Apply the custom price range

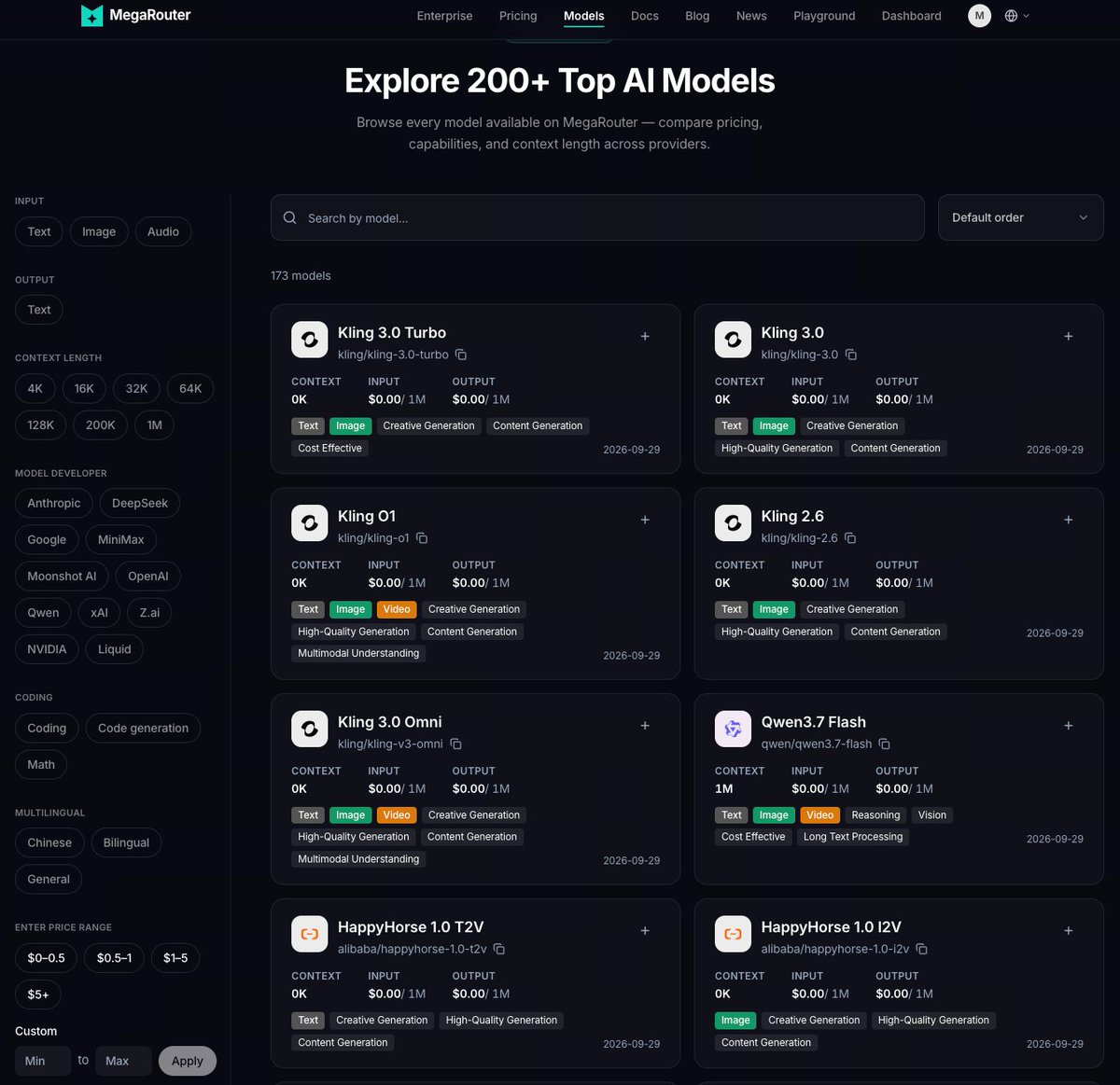[x=188, y=1061]
